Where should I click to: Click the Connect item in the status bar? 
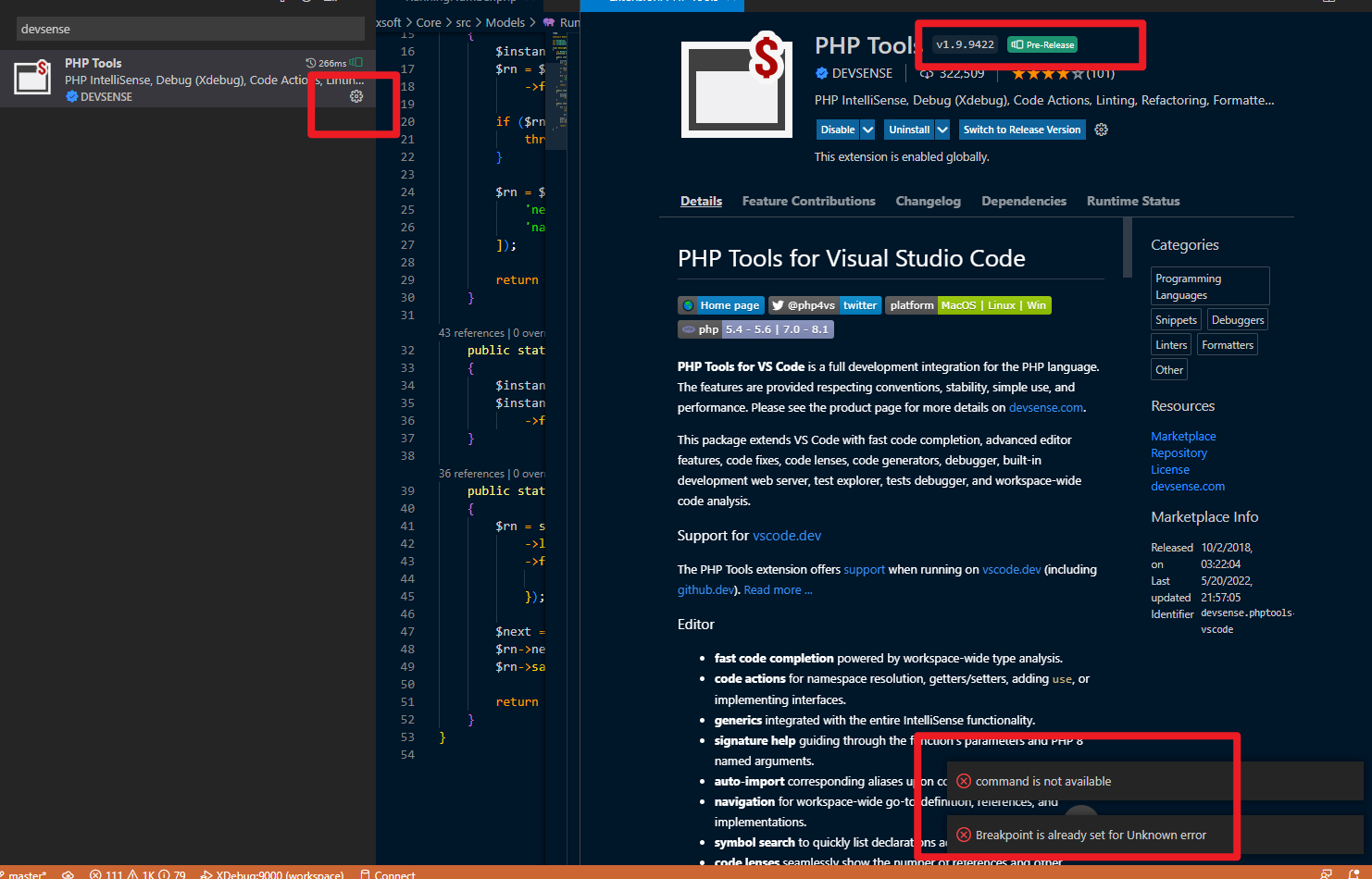[388, 874]
